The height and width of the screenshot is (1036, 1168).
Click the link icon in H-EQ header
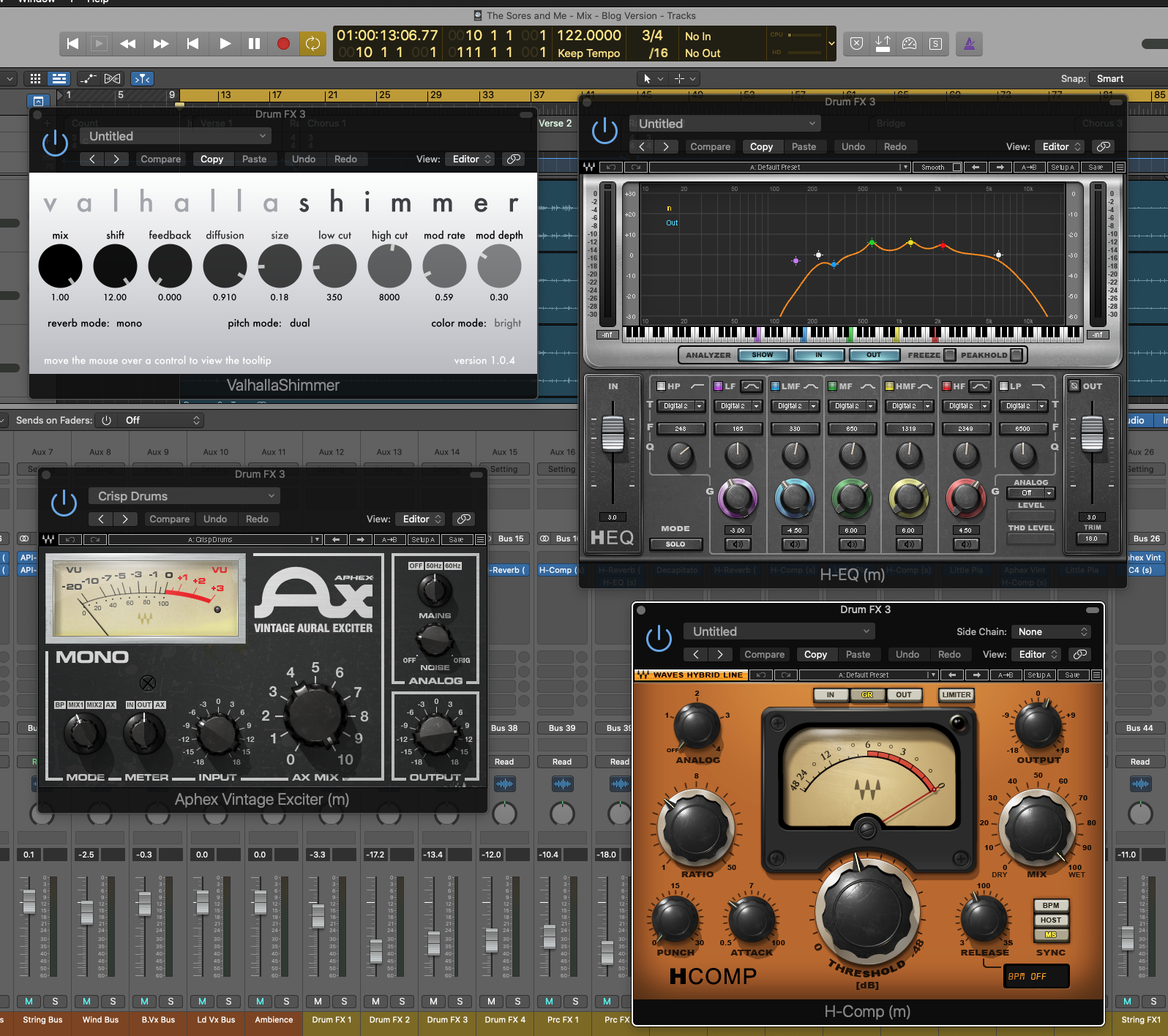1103,146
